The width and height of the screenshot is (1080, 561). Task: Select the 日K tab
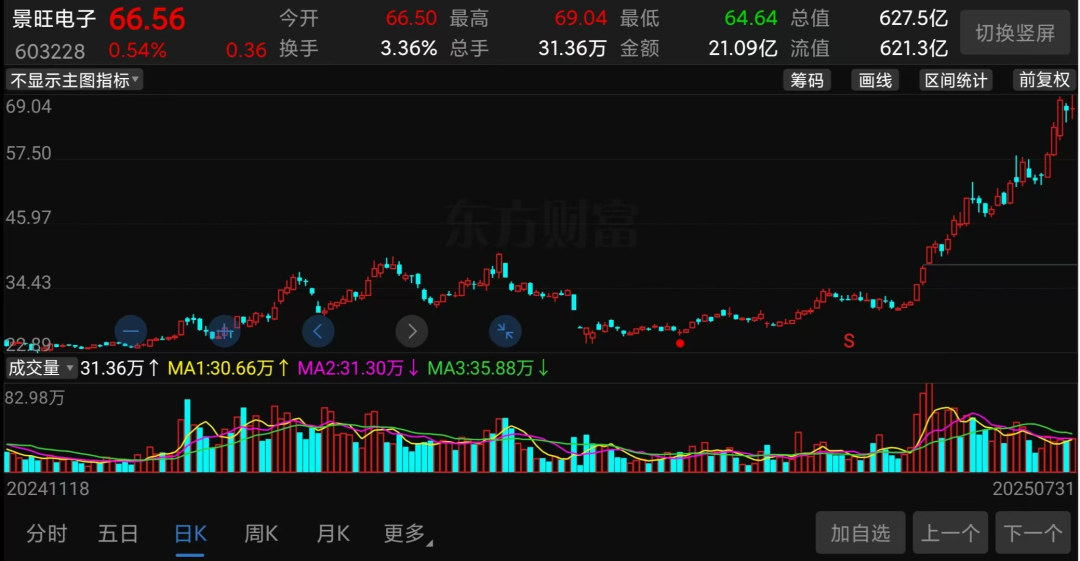click(190, 534)
